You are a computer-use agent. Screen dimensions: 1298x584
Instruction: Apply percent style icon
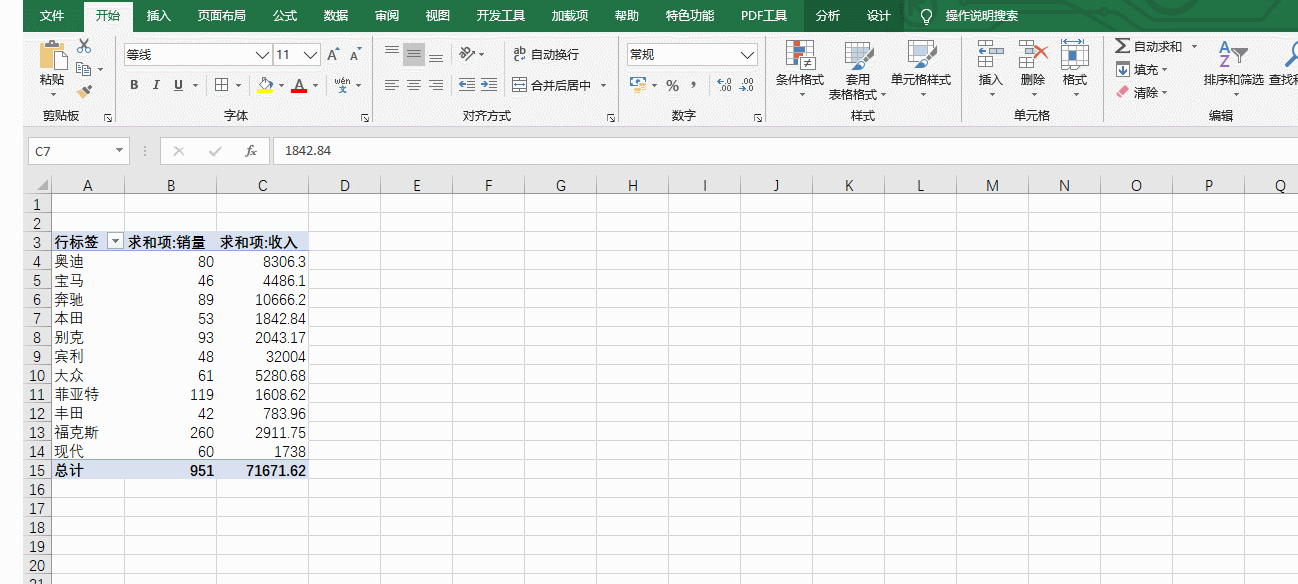(x=672, y=86)
